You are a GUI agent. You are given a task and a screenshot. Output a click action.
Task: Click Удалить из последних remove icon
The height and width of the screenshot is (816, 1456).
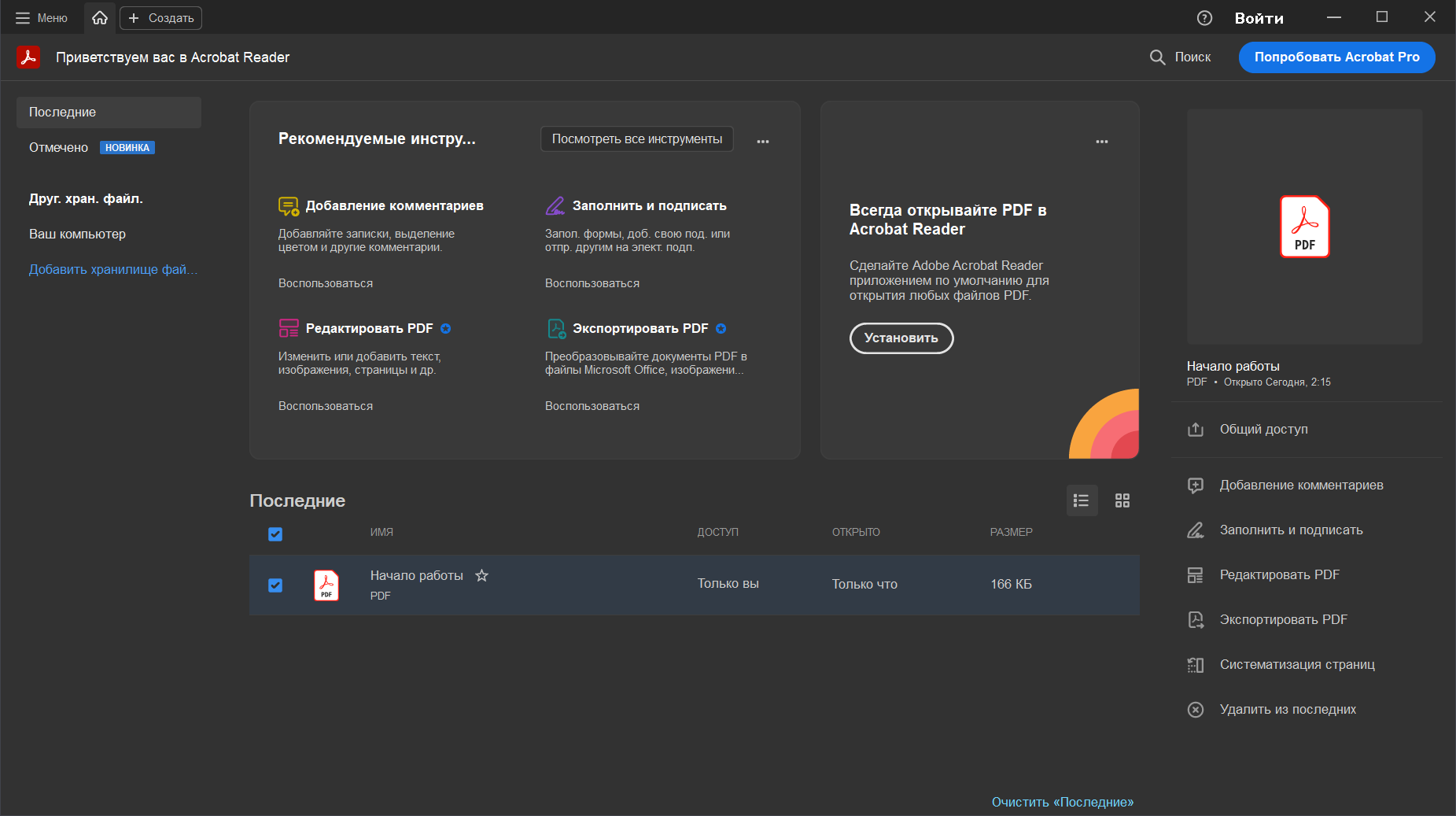(x=1196, y=710)
